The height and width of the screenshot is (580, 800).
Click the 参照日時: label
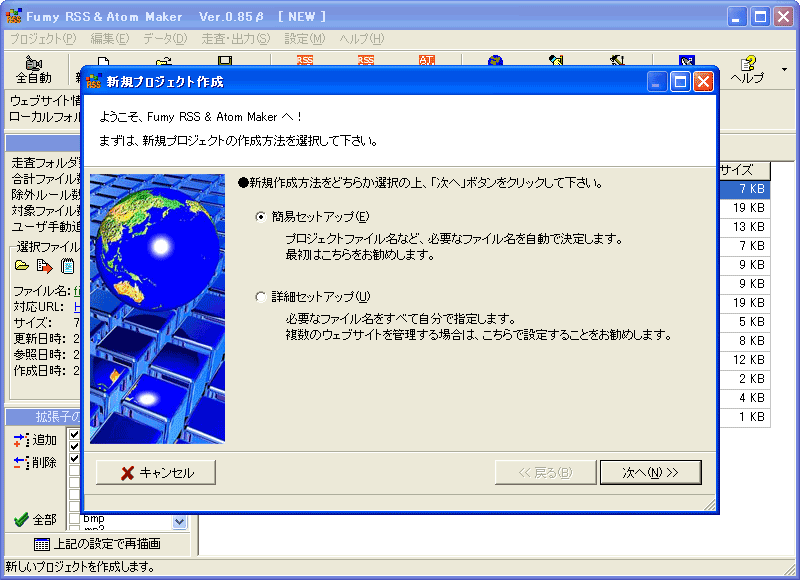[39, 355]
